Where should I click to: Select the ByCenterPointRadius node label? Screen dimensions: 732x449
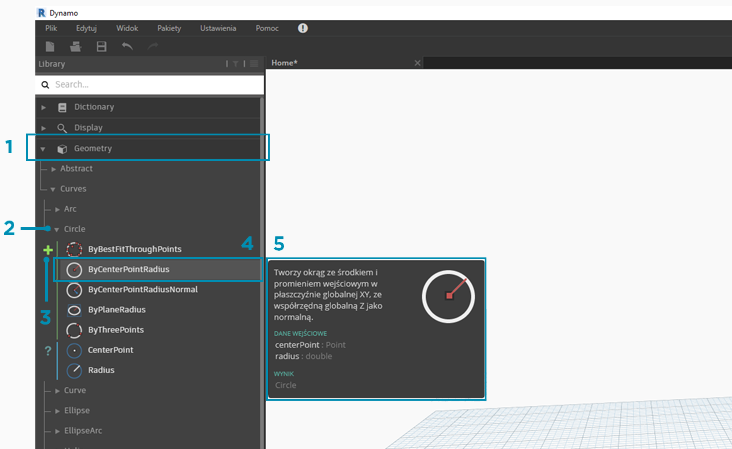coord(129,269)
